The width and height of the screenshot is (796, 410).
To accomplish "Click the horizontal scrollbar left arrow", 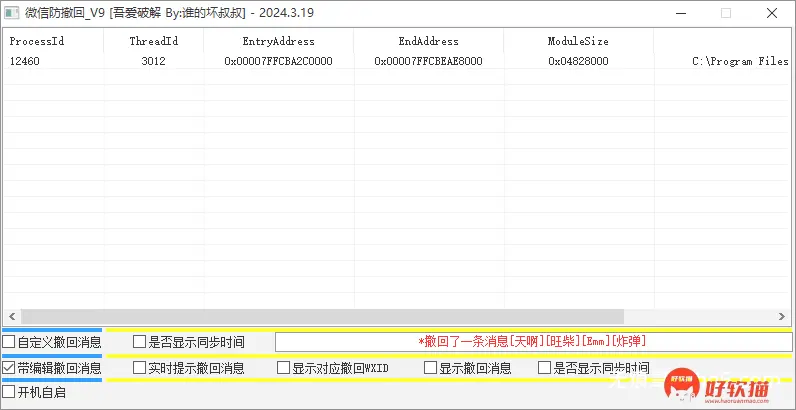I will [12, 317].
